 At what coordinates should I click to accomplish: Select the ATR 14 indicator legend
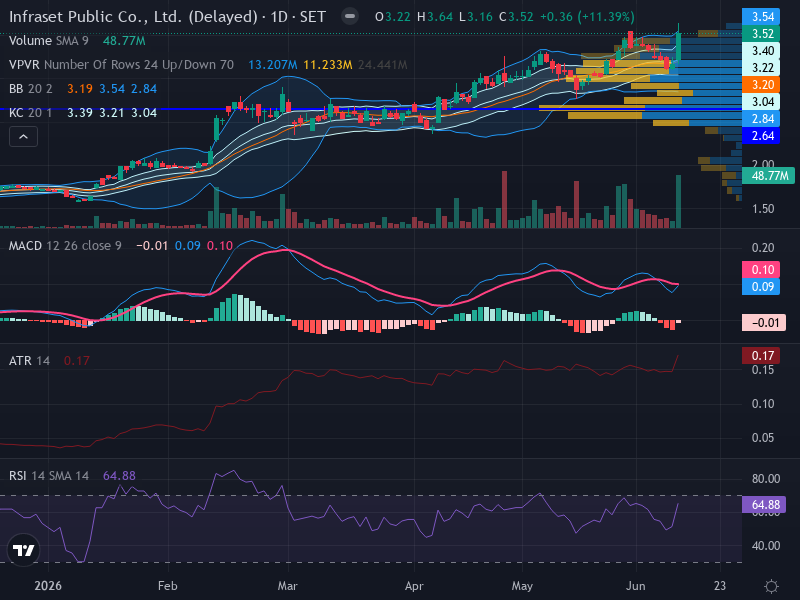[x=29, y=361]
